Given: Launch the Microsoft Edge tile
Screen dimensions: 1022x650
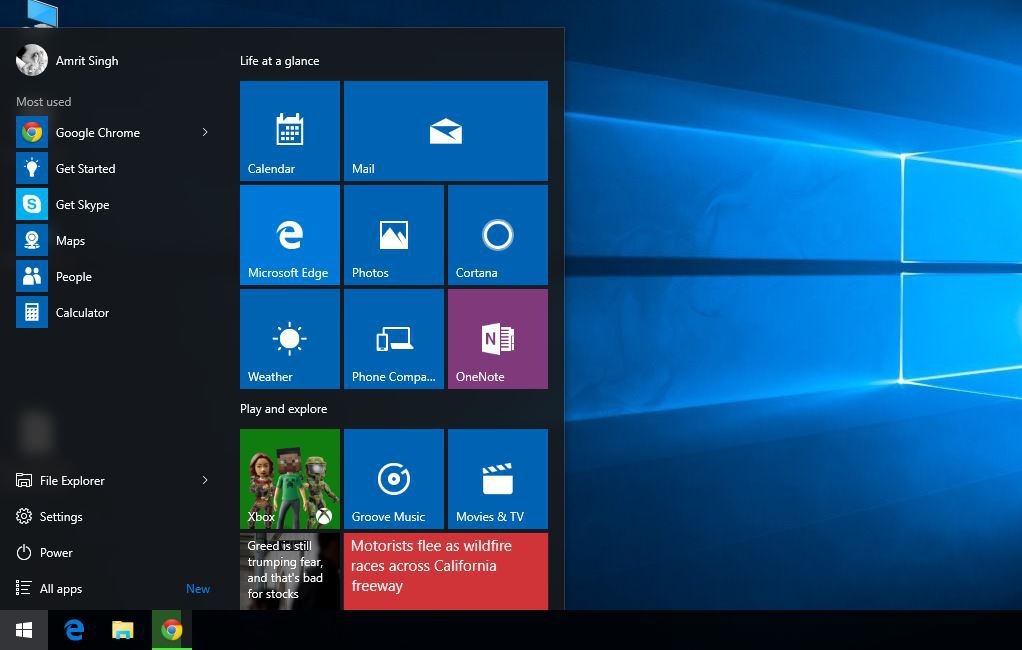Looking at the screenshot, I should [290, 235].
